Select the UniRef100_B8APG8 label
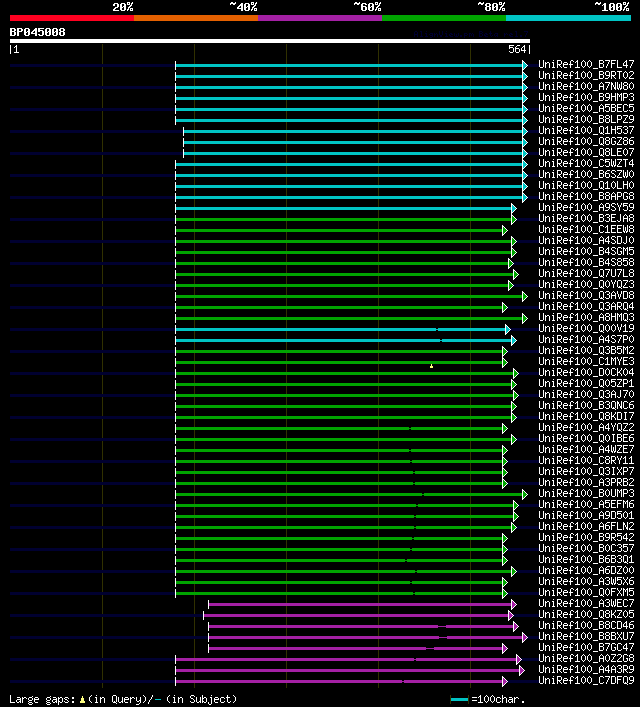The width and height of the screenshot is (640, 707). [x=586, y=197]
